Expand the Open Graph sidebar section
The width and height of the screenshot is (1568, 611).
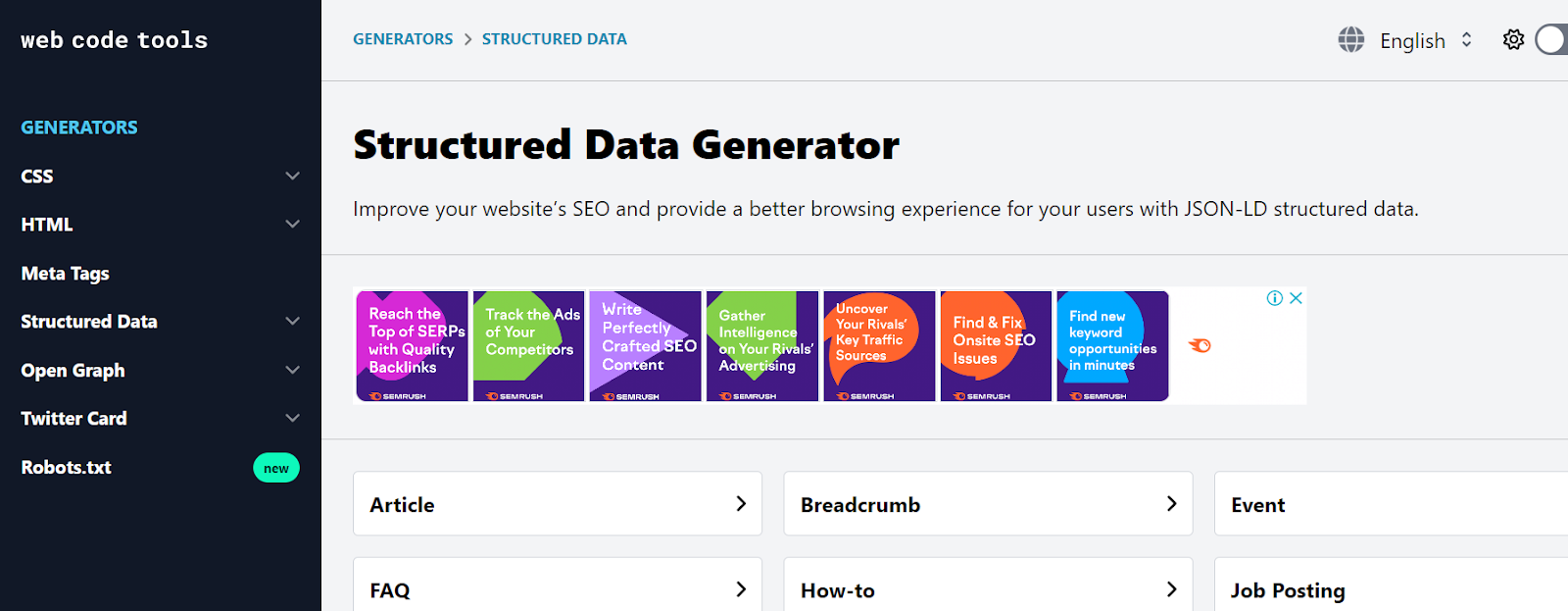pos(292,371)
